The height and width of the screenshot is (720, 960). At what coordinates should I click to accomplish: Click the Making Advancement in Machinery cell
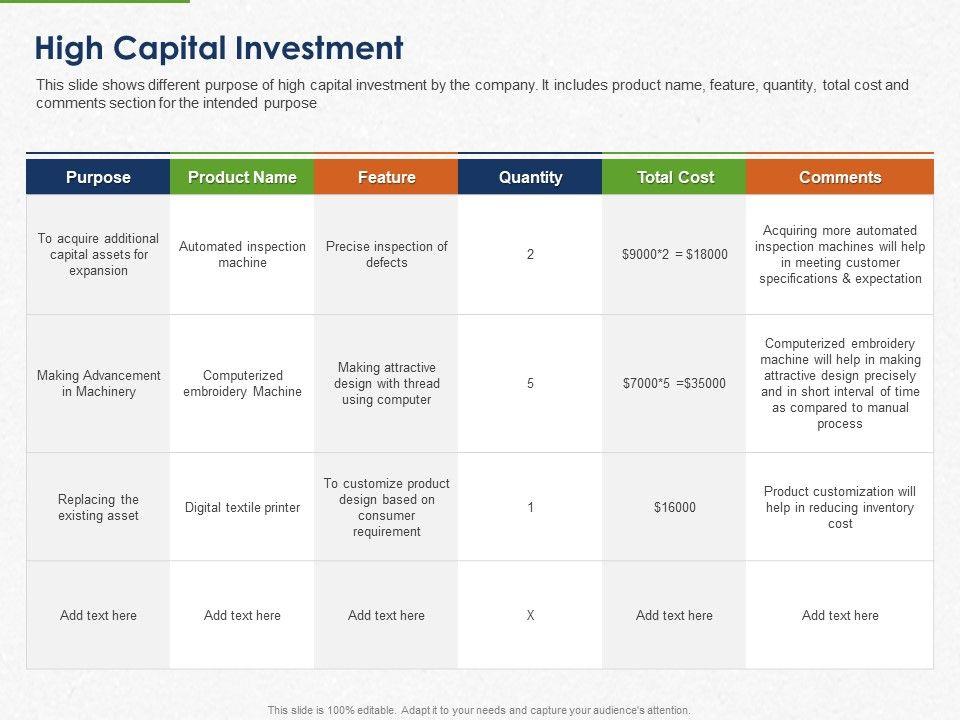(x=98, y=384)
